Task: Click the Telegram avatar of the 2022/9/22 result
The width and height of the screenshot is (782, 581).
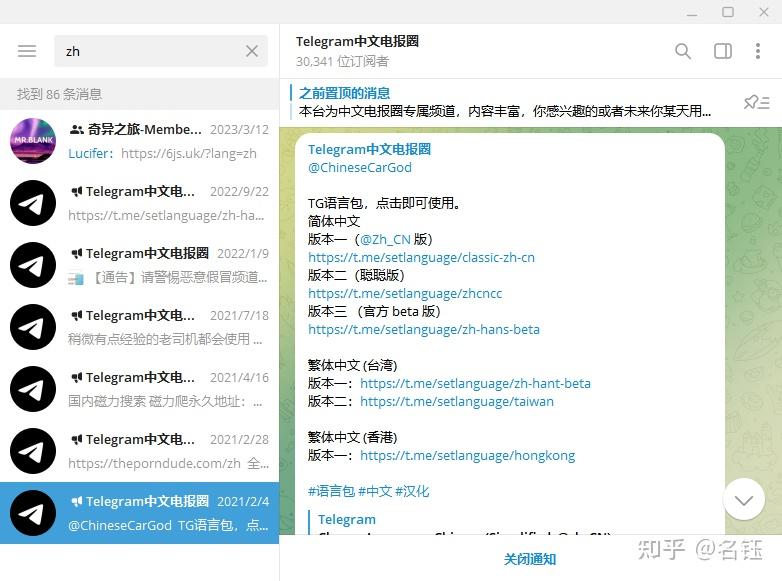Action: tap(33, 203)
